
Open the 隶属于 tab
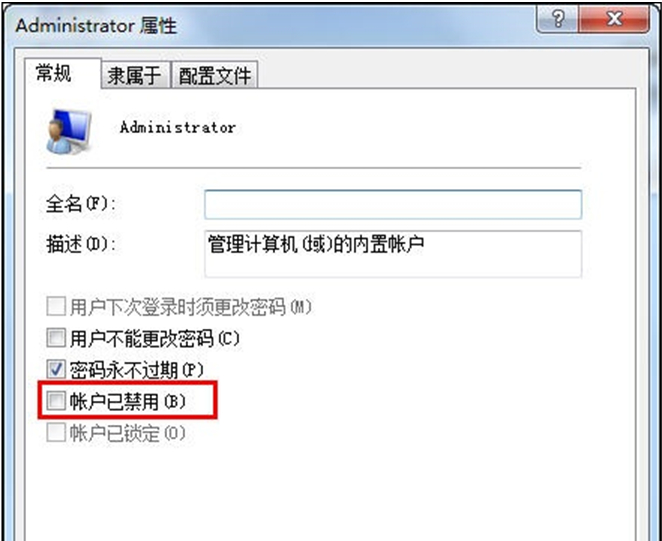(x=136, y=75)
